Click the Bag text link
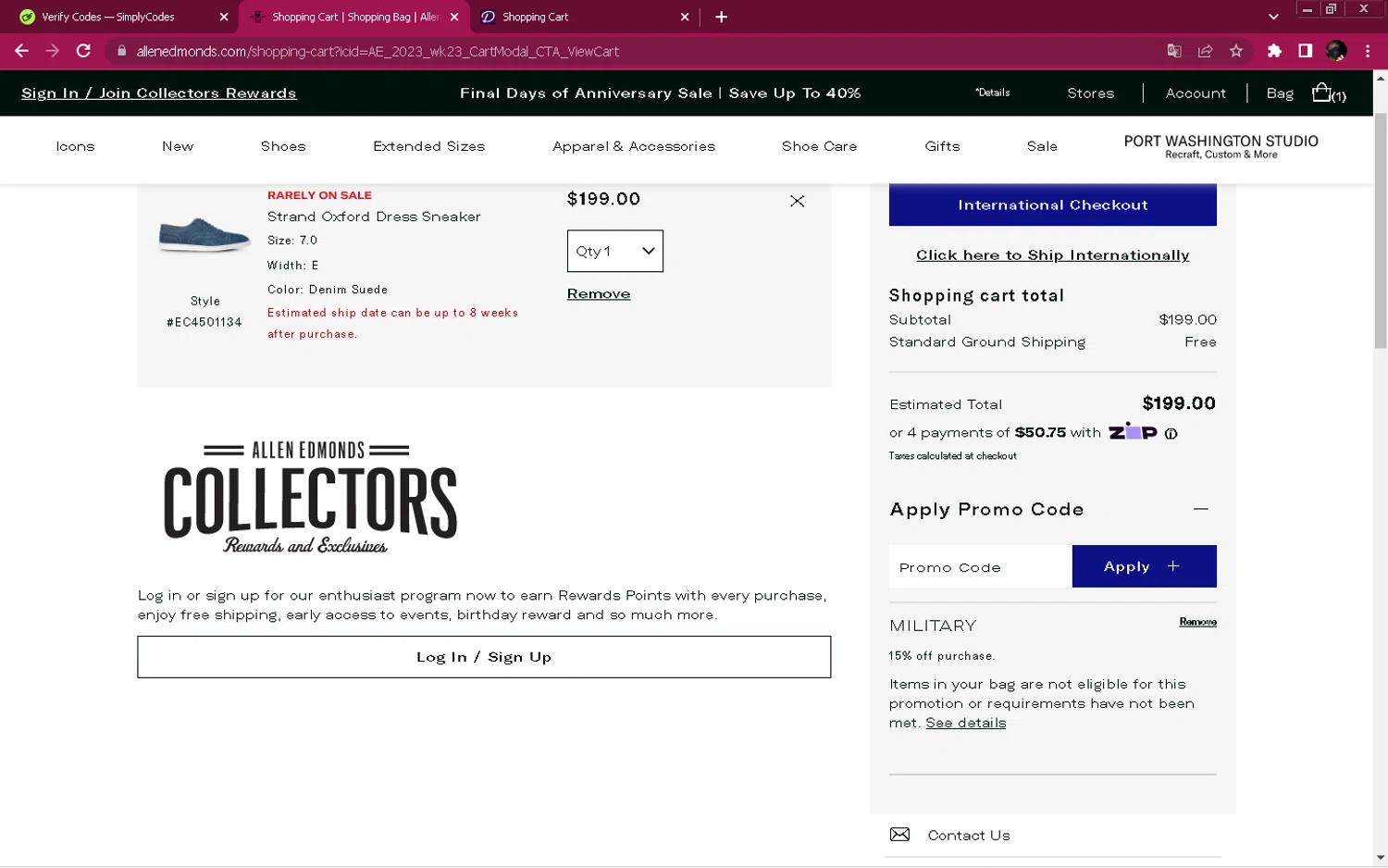 1280,93
